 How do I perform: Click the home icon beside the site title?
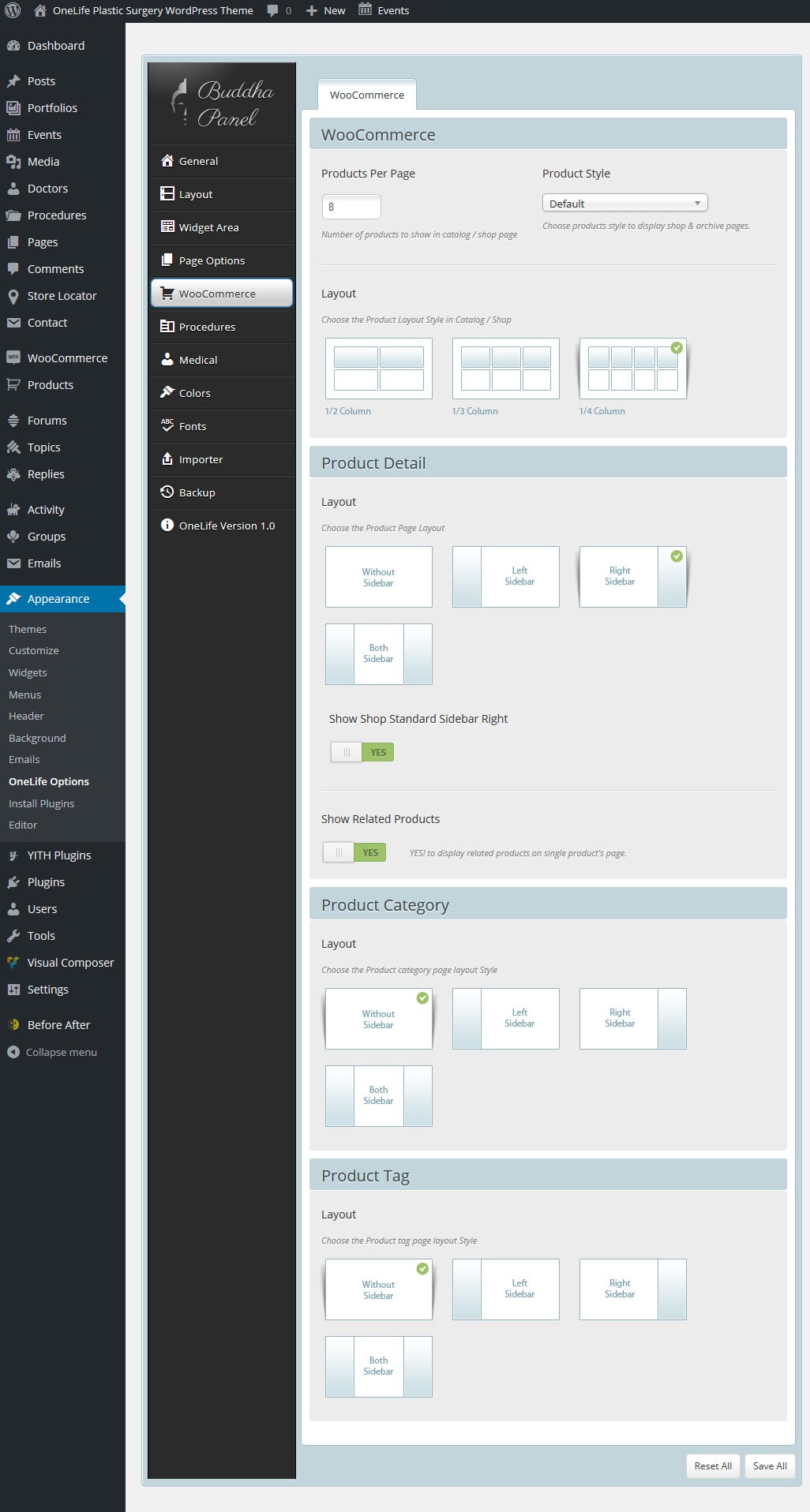click(x=40, y=10)
